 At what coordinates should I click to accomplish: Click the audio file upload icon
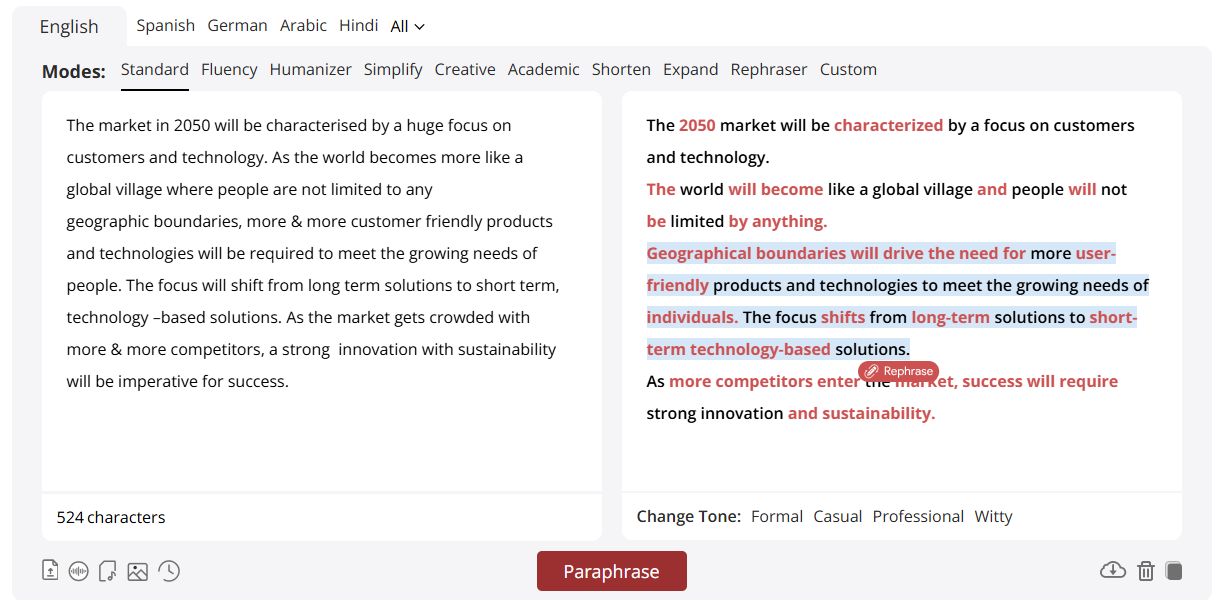point(108,571)
